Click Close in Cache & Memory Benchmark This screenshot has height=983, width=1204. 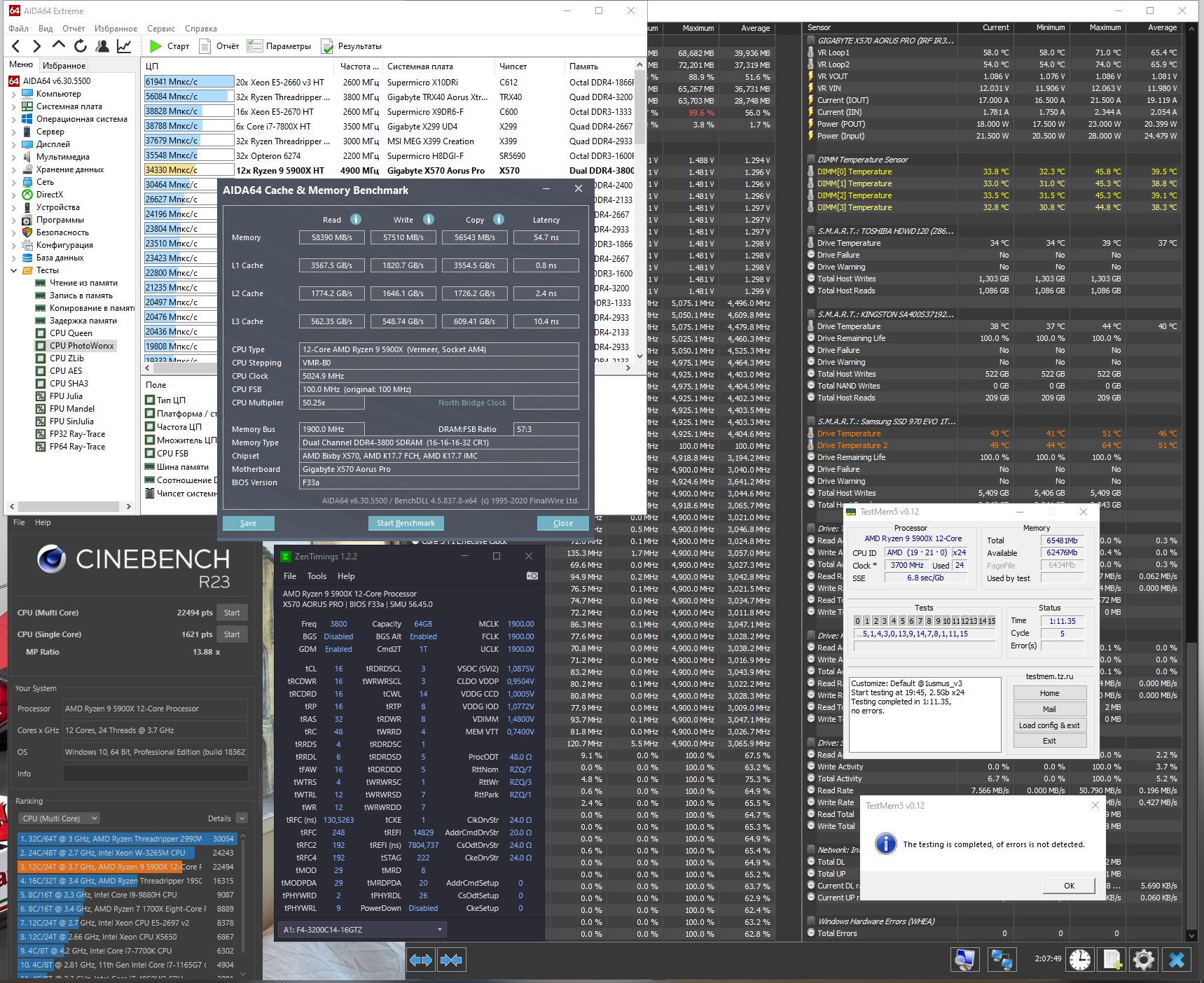pyautogui.click(x=562, y=523)
